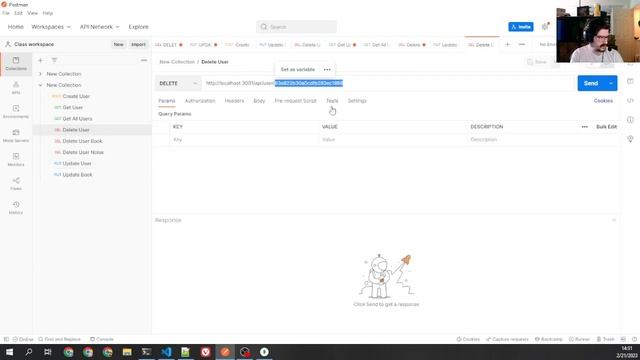Switch to the Authorization tab
The width and height of the screenshot is (640, 360).
[200, 101]
